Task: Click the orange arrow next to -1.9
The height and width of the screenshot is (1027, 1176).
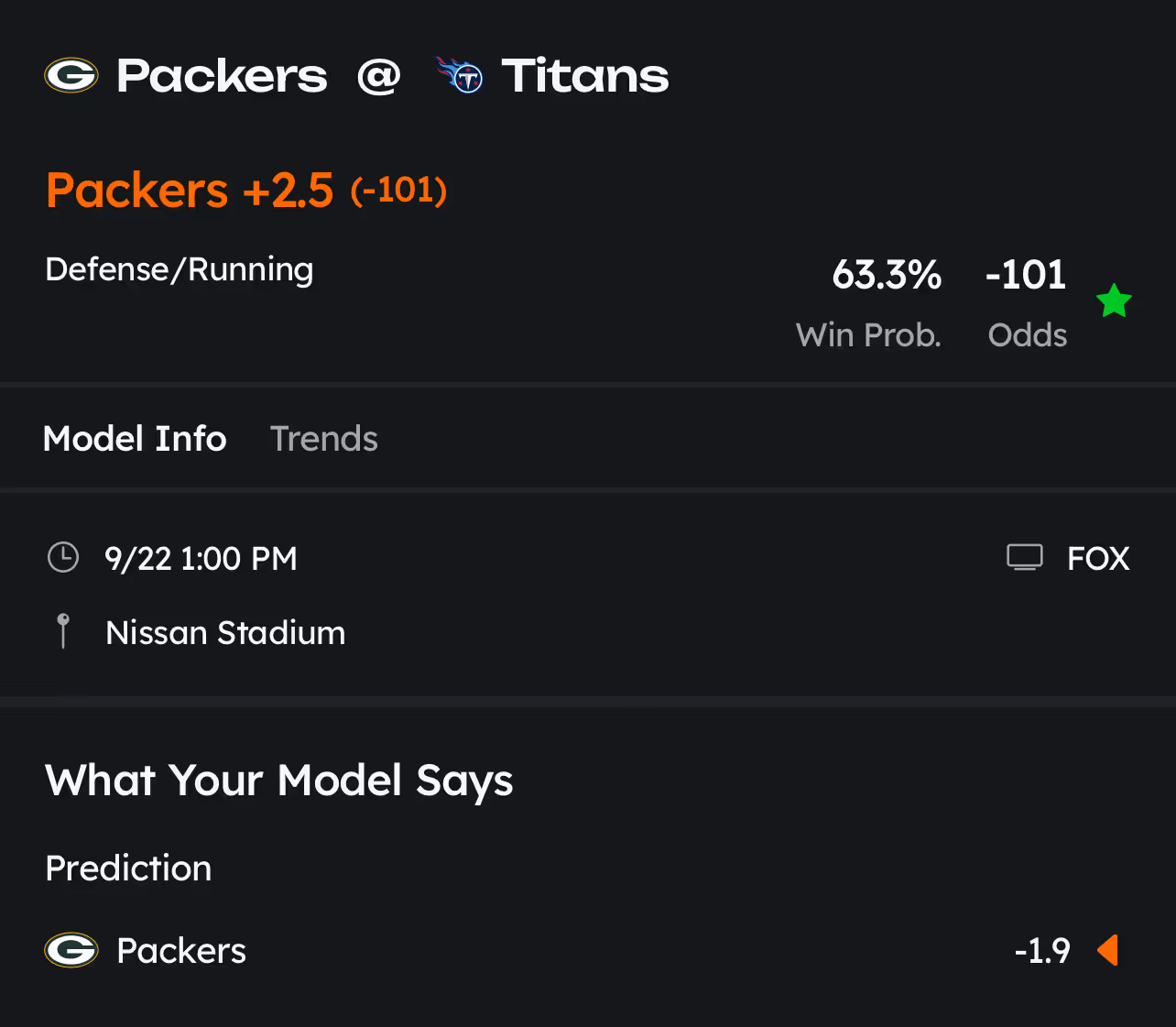Action: [1107, 950]
